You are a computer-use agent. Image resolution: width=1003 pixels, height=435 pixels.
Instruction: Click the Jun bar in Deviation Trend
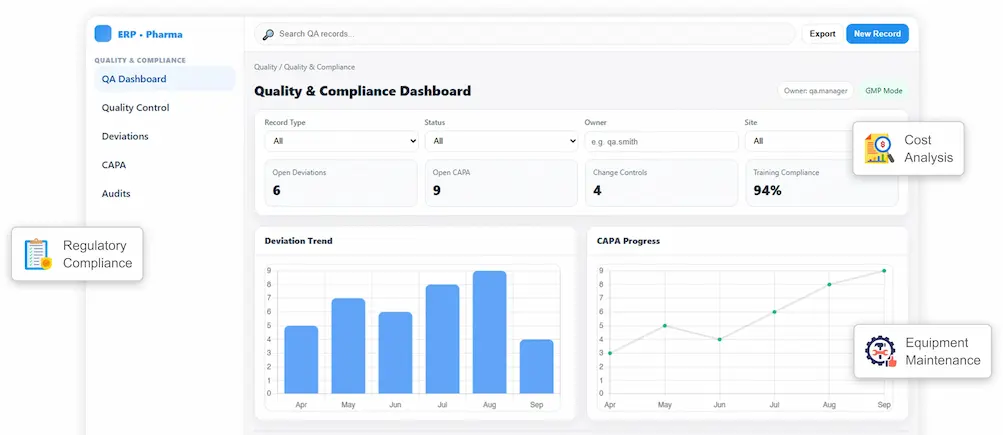[x=395, y=352]
